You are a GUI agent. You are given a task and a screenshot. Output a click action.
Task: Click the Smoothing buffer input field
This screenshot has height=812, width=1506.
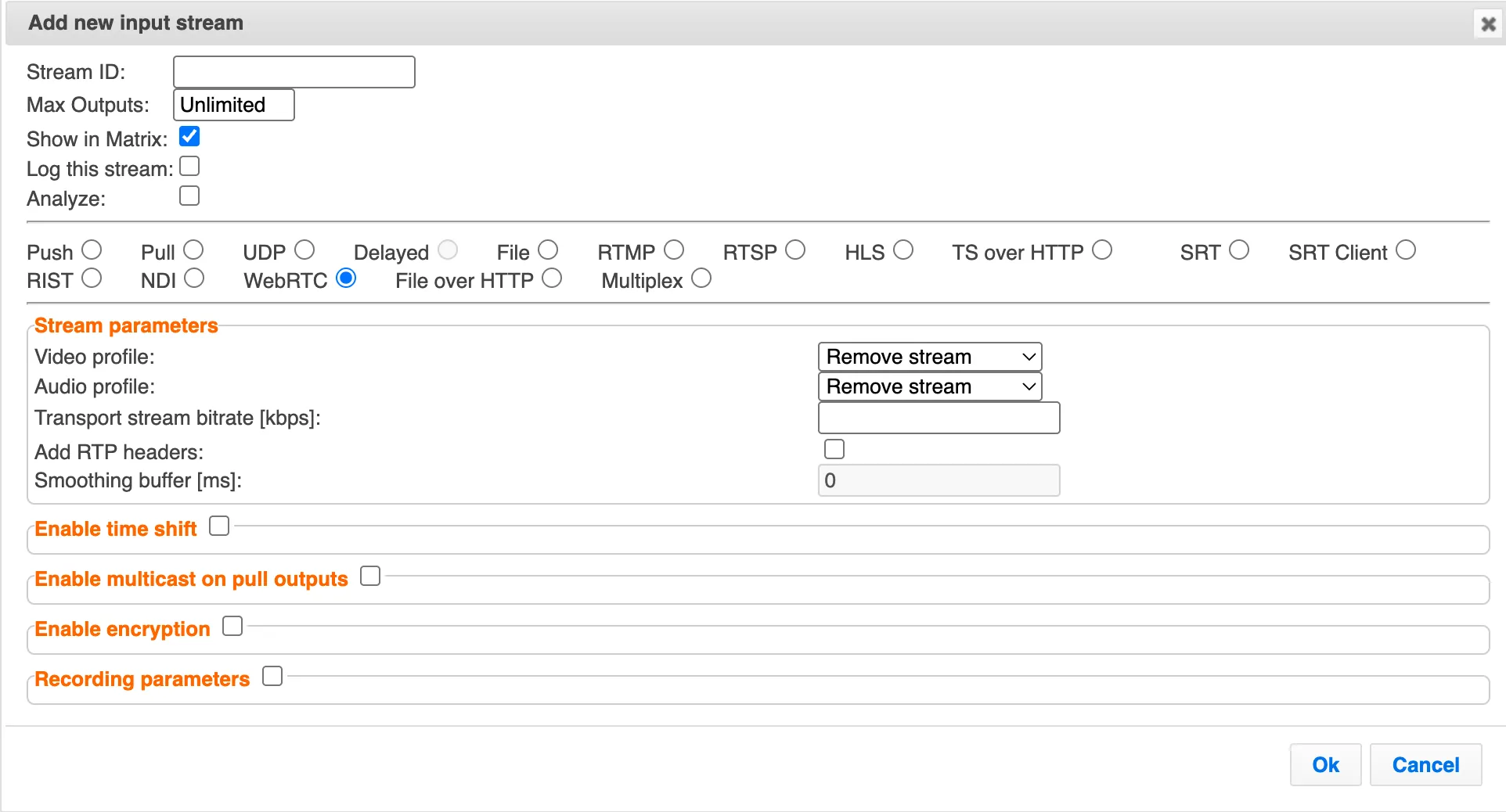pyautogui.click(x=939, y=480)
